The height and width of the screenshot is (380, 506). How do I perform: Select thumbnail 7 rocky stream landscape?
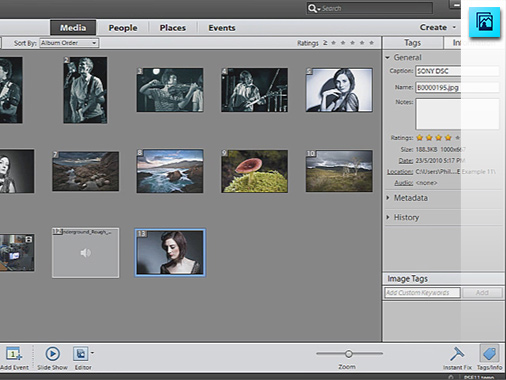(86, 171)
